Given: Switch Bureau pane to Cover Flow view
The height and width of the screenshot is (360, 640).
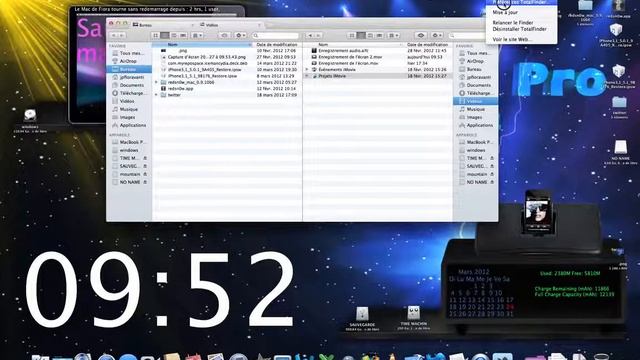Looking at the screenshot, I should point(183,36).
